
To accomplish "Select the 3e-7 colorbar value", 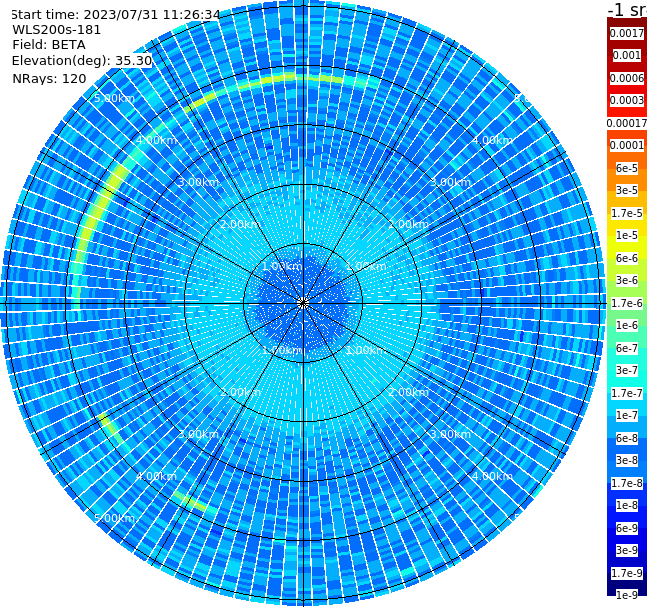I will 627,370.
